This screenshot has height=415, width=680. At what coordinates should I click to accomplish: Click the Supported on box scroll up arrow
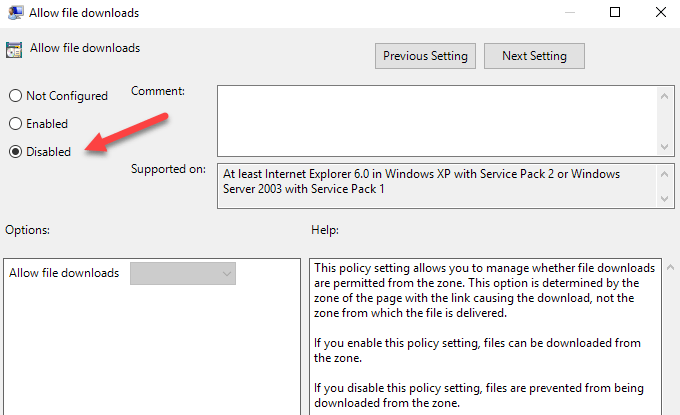pyautogui.click(x=664, y=172)
